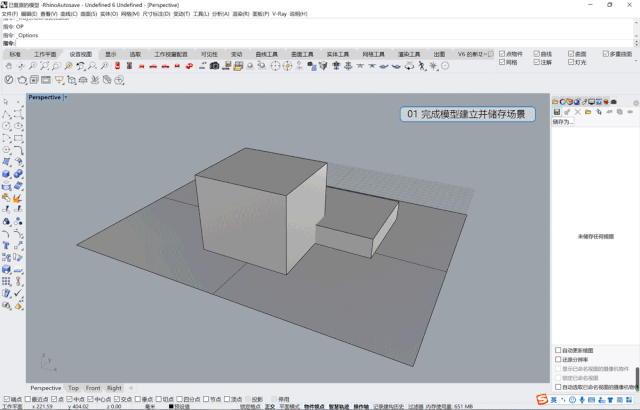Select the Rectangle tool in left toolbar
This screenshot has height=410, width=640.
[18, 138]
